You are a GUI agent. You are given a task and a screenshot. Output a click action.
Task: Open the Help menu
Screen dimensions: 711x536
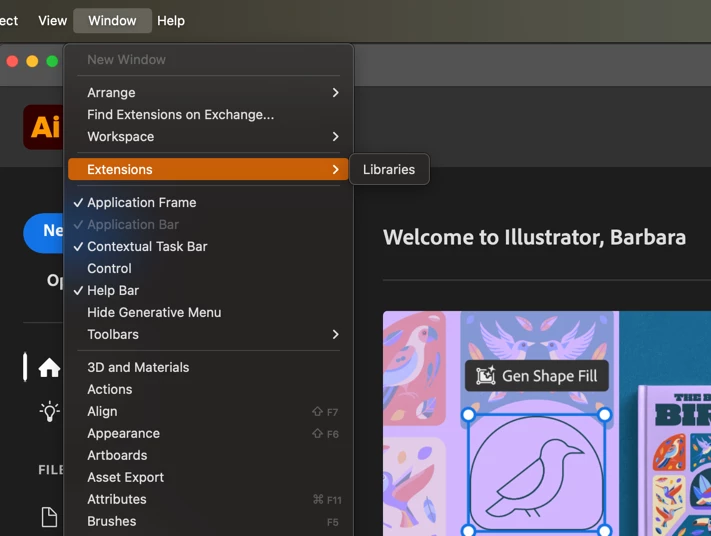[171, 20]
